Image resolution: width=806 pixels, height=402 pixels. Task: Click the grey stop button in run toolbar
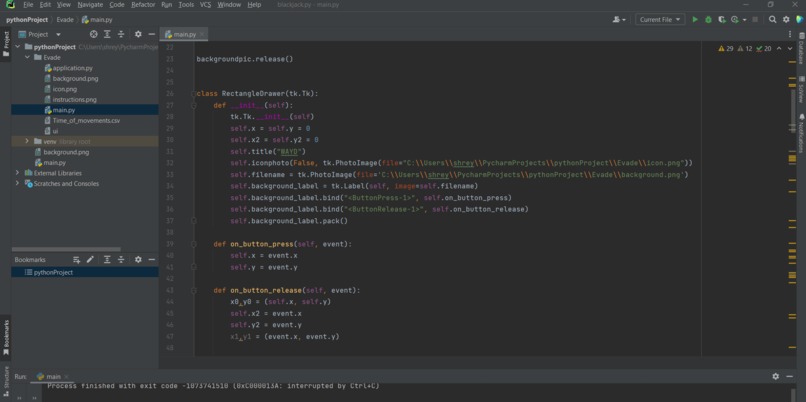pos(755,20)
